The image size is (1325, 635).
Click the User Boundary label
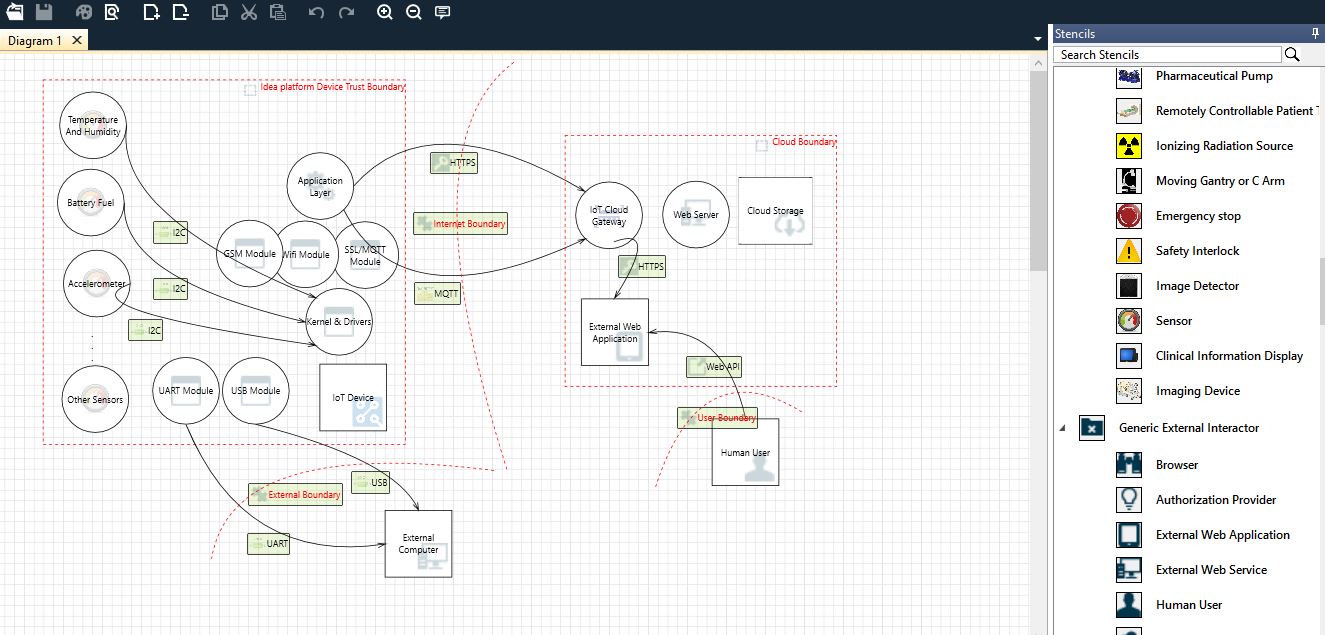tap(717, 418)
